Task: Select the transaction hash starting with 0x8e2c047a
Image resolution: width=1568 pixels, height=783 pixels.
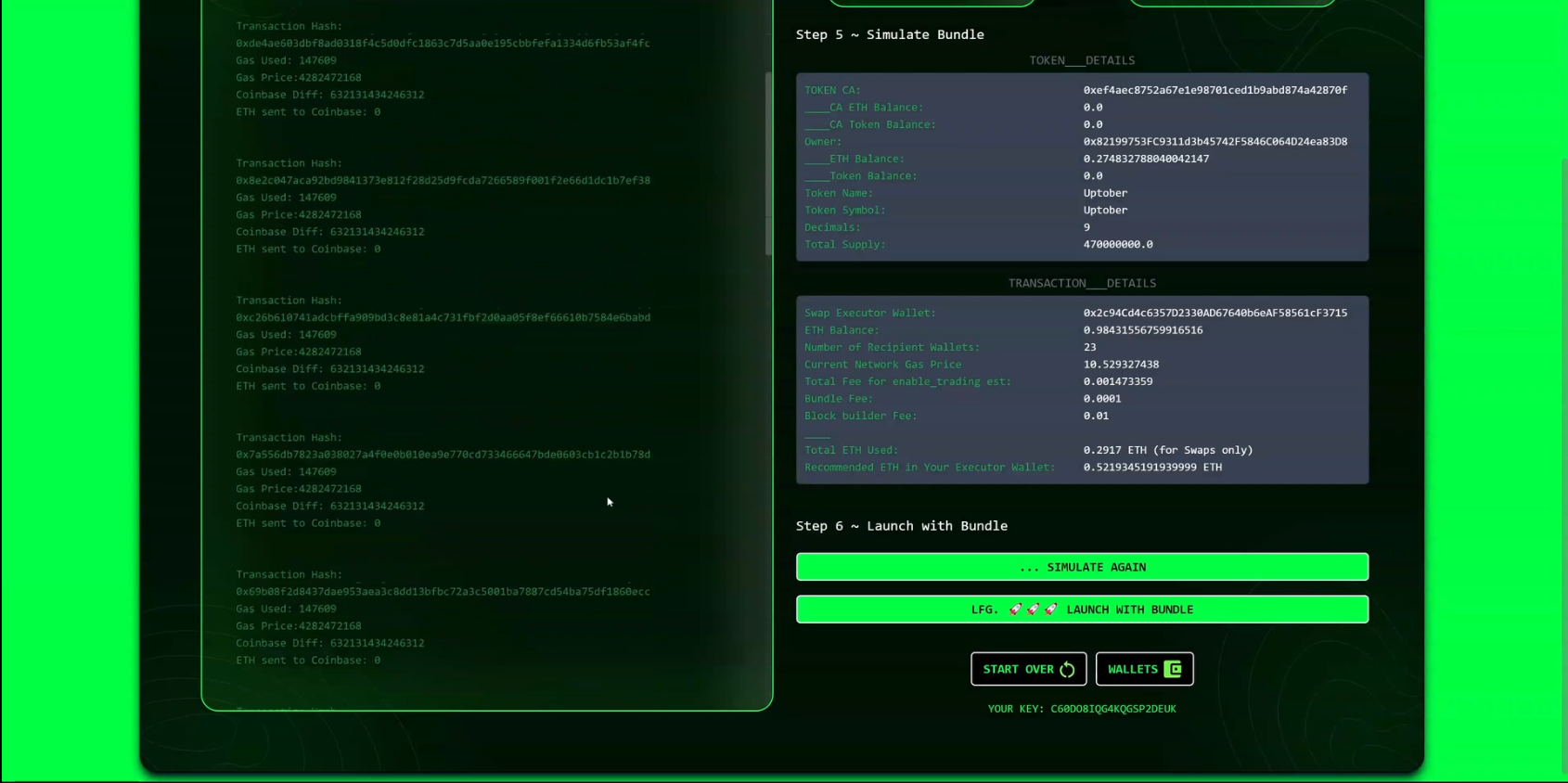Action: coord(443,181)
